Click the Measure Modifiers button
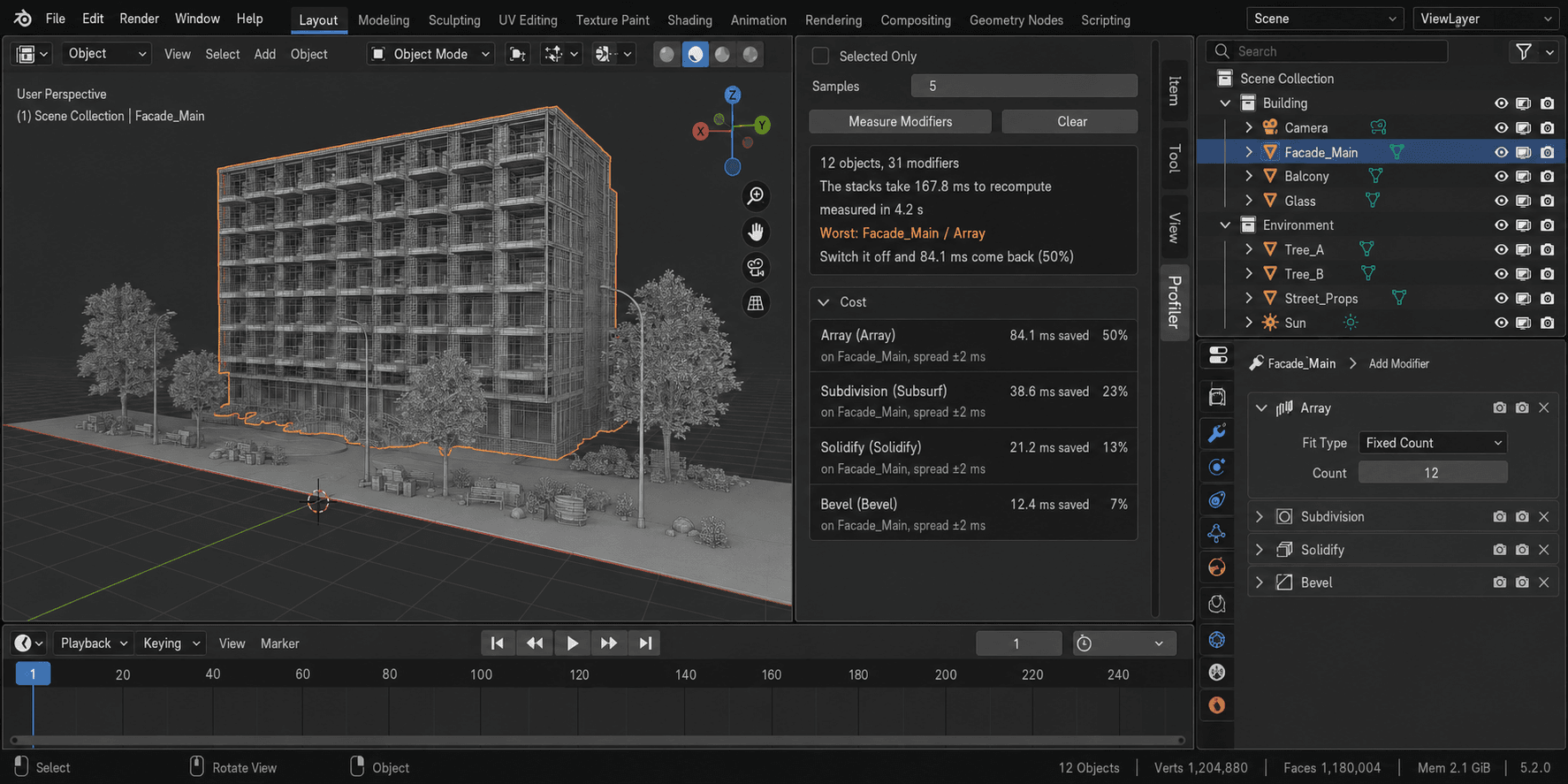 [900, 122]
